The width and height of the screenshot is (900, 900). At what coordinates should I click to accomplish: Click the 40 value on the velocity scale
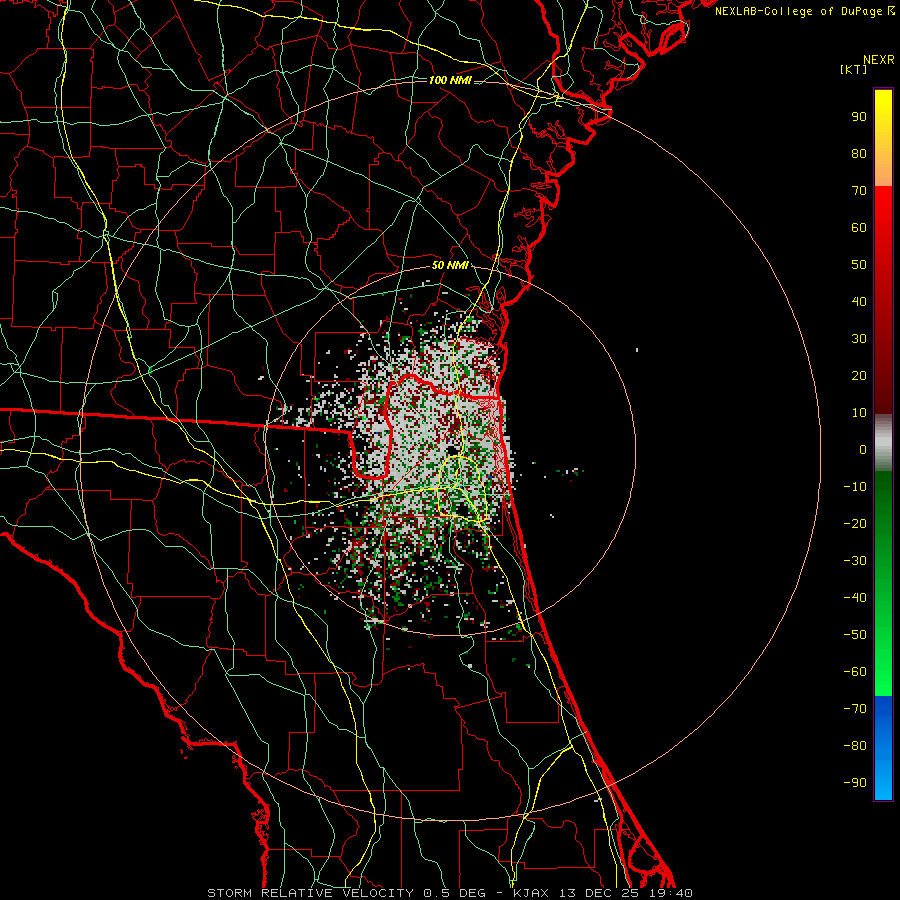click(859, 301)
